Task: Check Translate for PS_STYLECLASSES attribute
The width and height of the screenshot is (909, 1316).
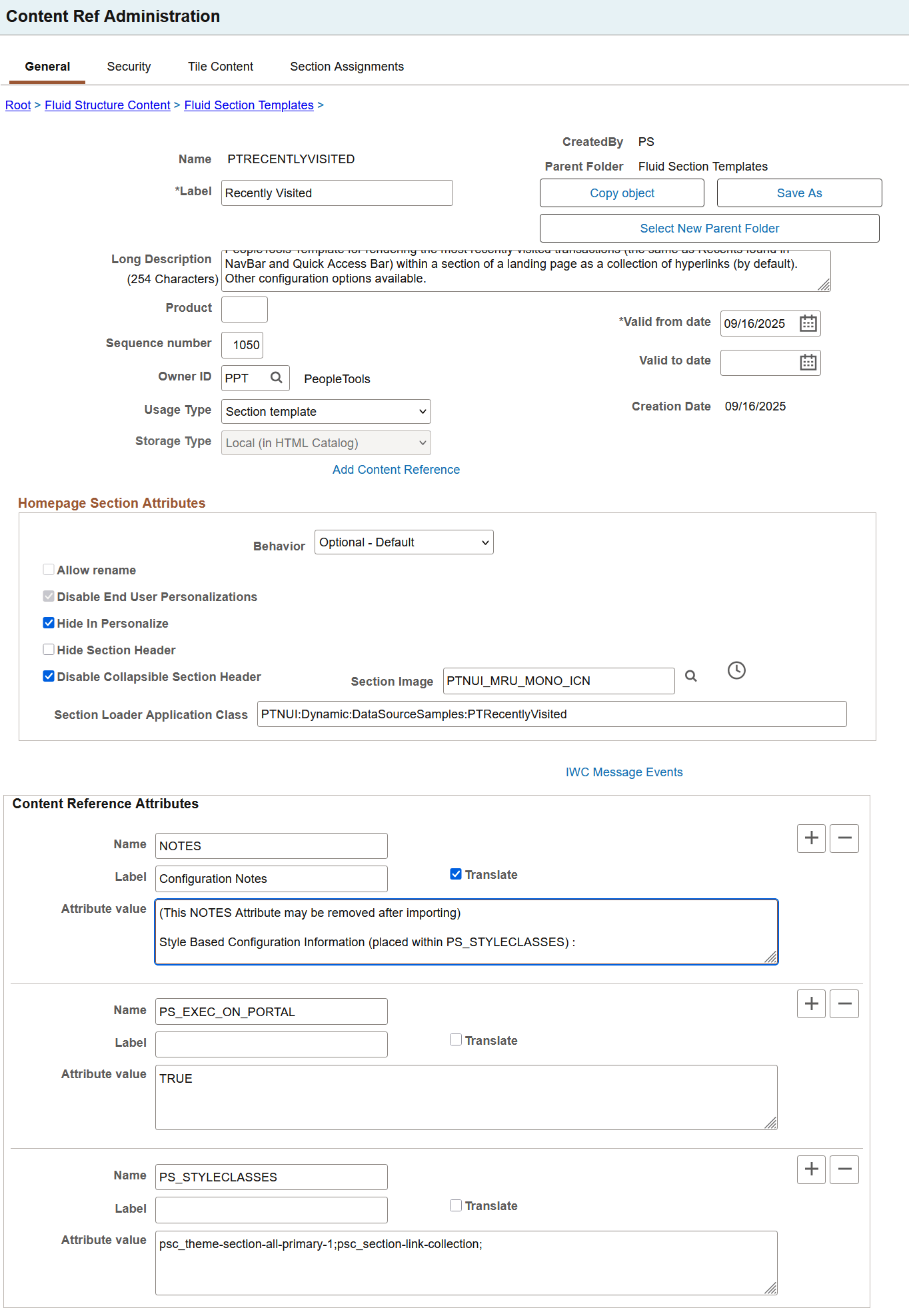Action: (456, 1205)
